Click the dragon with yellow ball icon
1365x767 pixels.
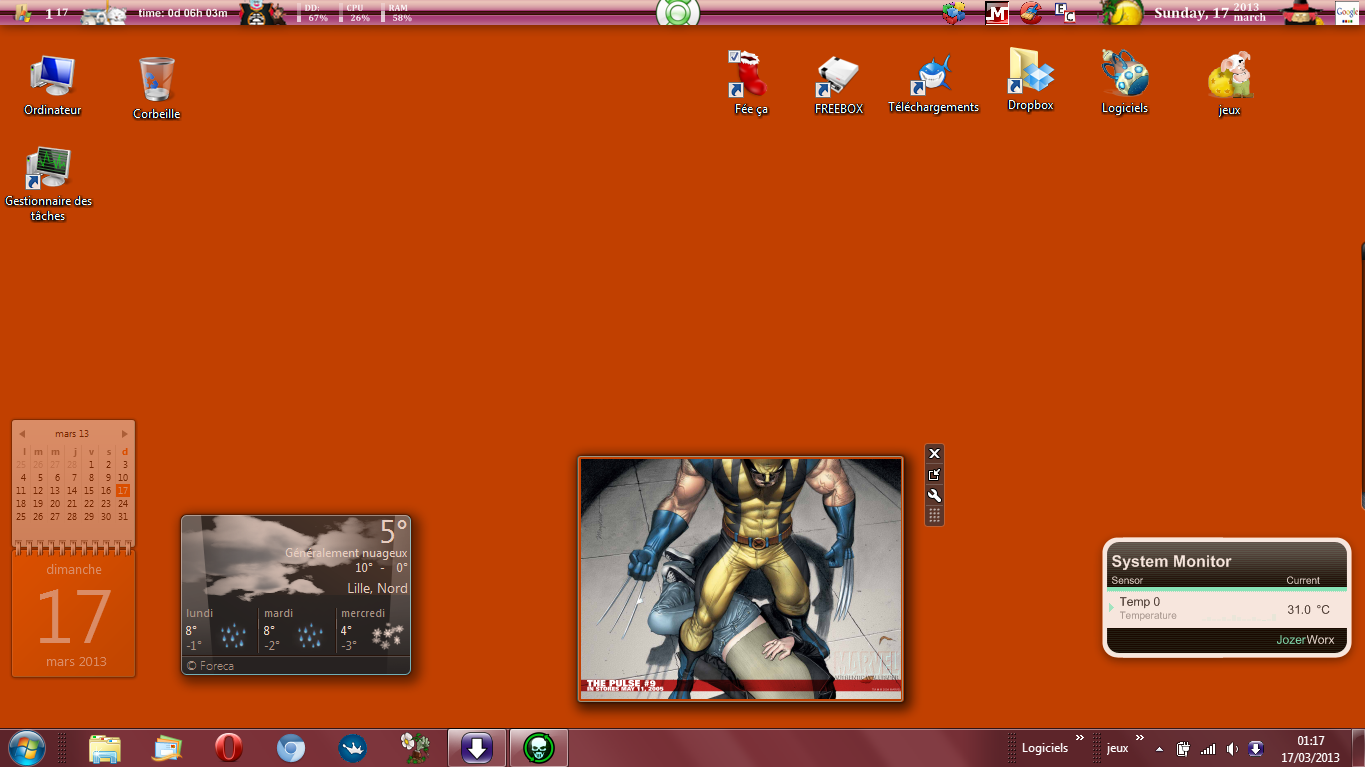click(x=1122, y=13)
